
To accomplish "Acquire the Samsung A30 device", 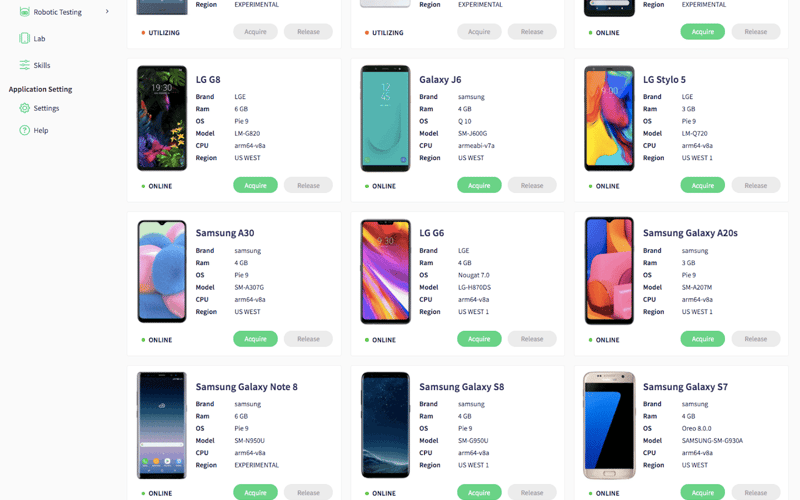I will pyautogui.click(x=256, y=339).
